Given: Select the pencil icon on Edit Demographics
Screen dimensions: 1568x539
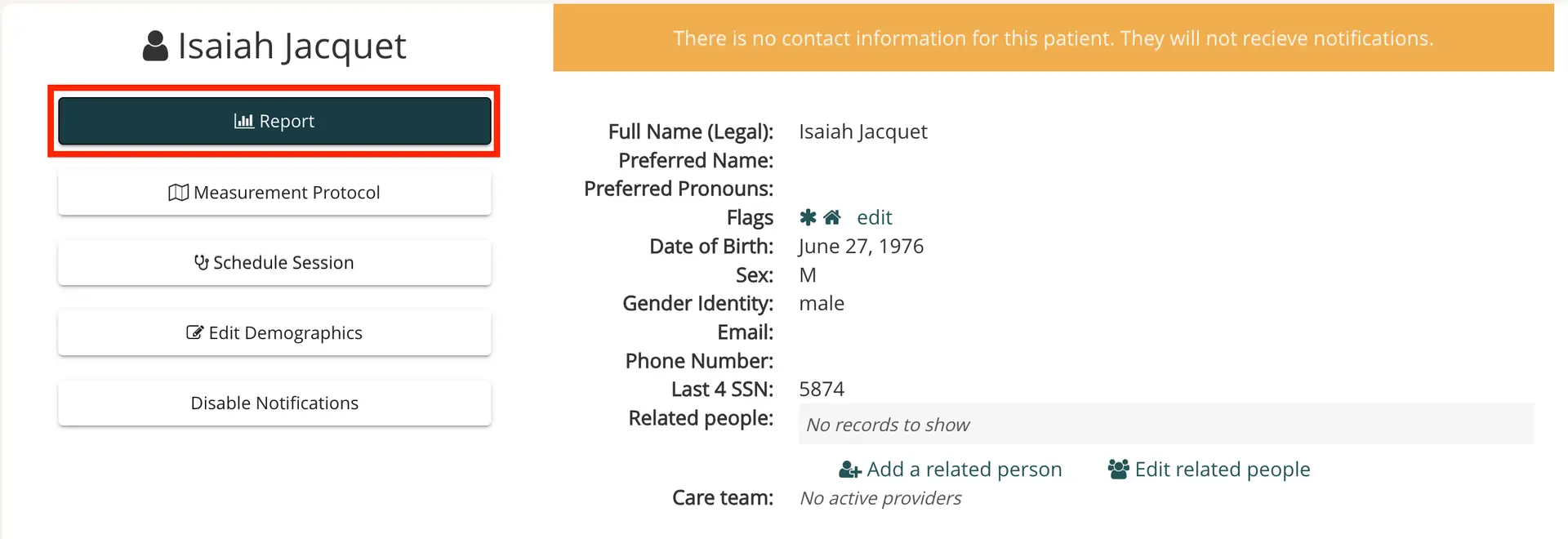Looking at the screenshot, I should pos(194,332).
